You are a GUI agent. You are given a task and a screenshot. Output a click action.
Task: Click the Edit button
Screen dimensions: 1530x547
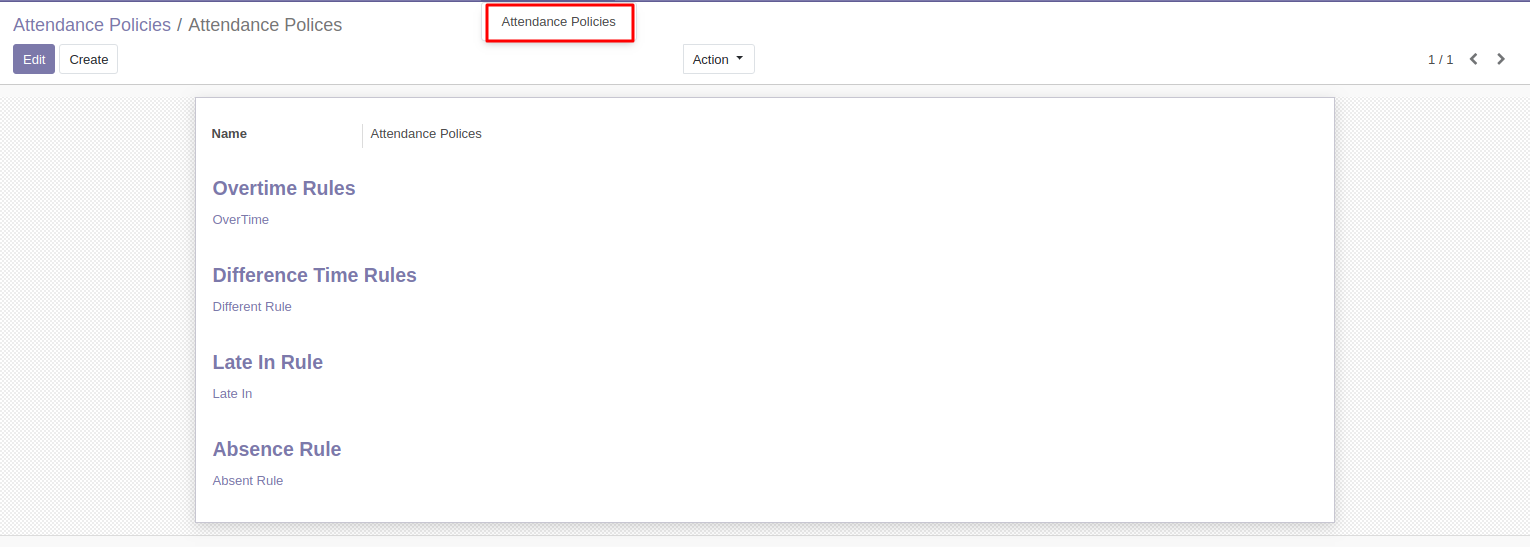click(x=34, y=59)
